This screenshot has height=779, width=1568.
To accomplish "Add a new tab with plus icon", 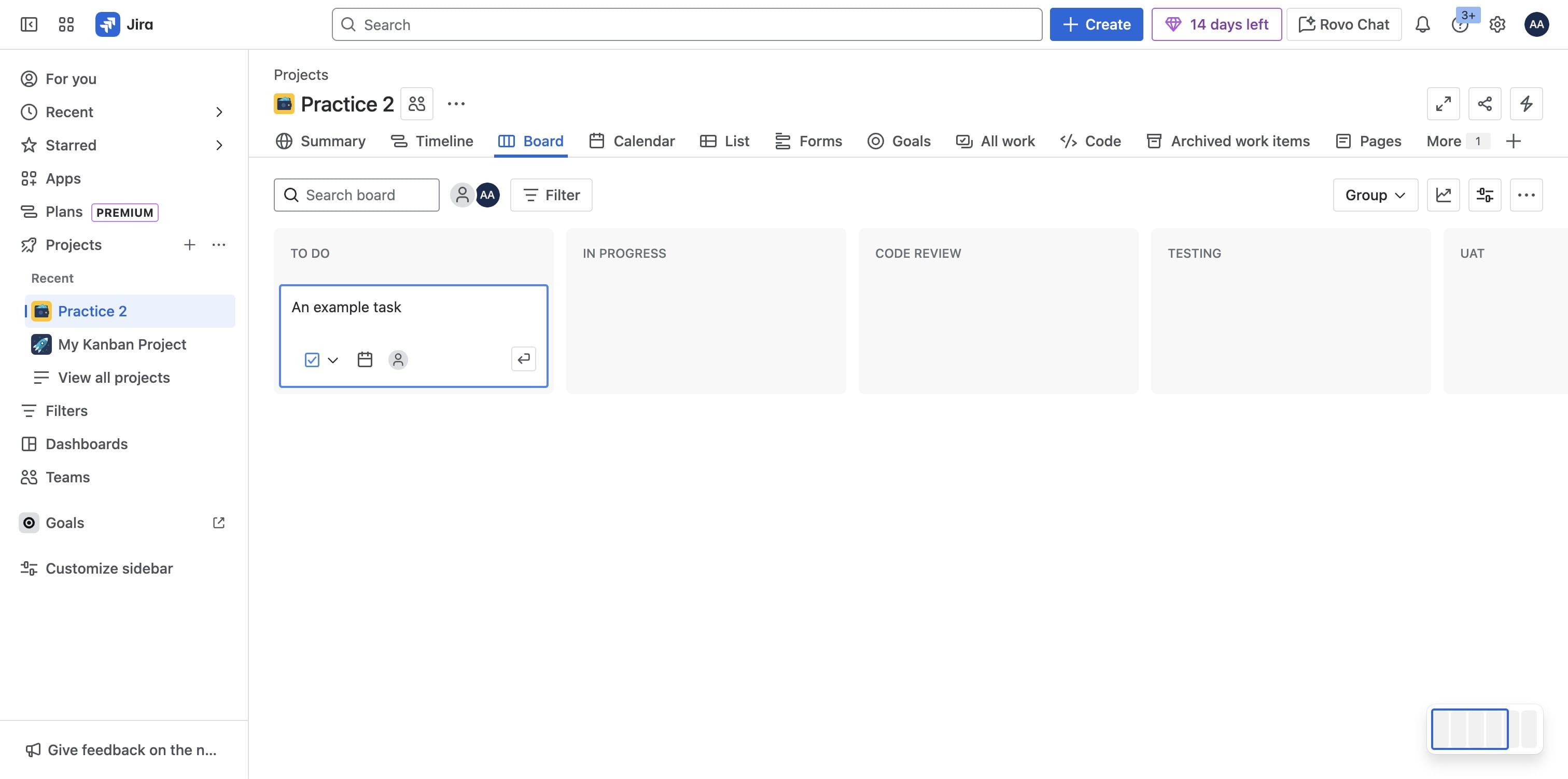I will tap(1513, 141).
